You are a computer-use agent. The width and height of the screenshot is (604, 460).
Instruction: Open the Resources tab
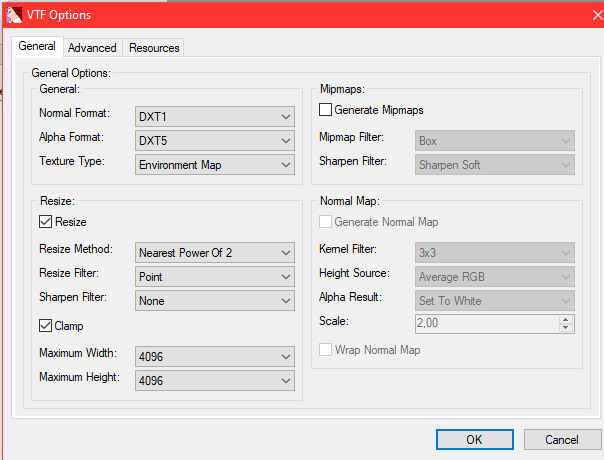pos(154,48)
